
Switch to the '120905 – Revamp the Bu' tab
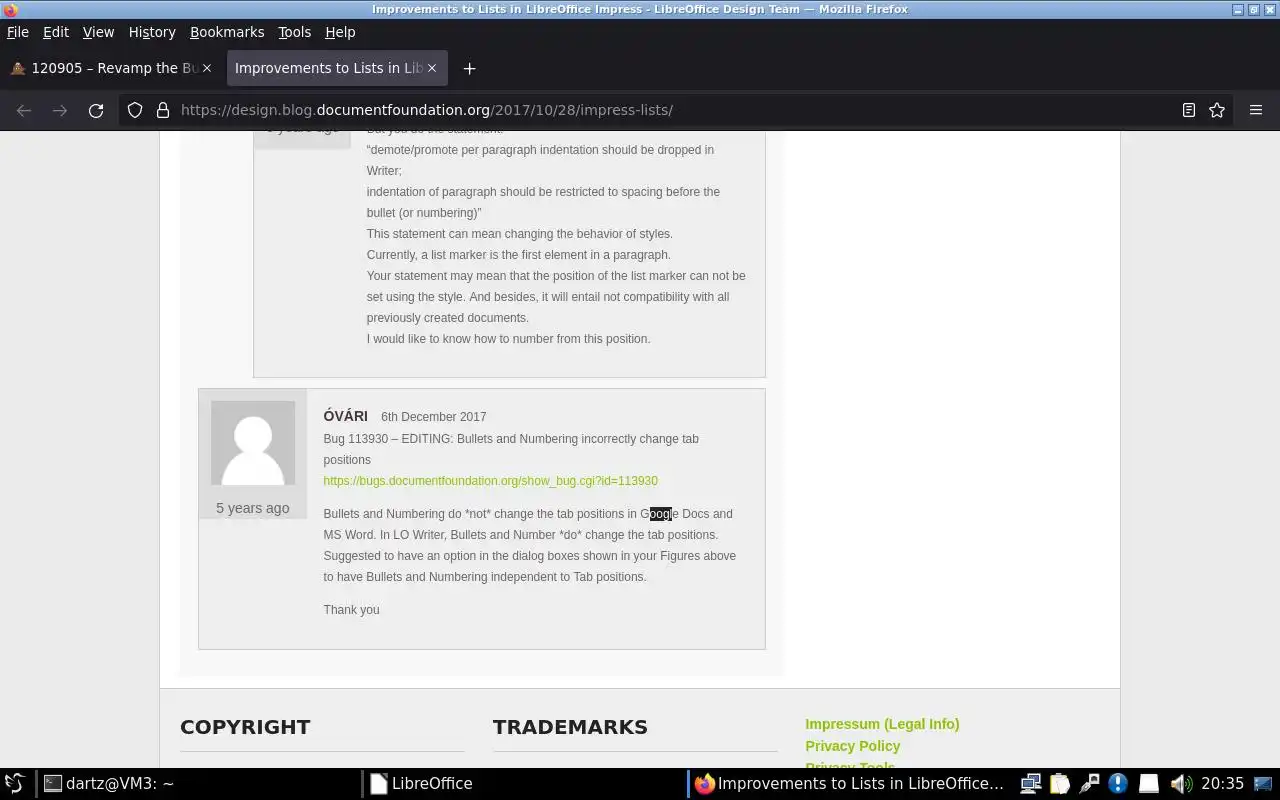110,68
